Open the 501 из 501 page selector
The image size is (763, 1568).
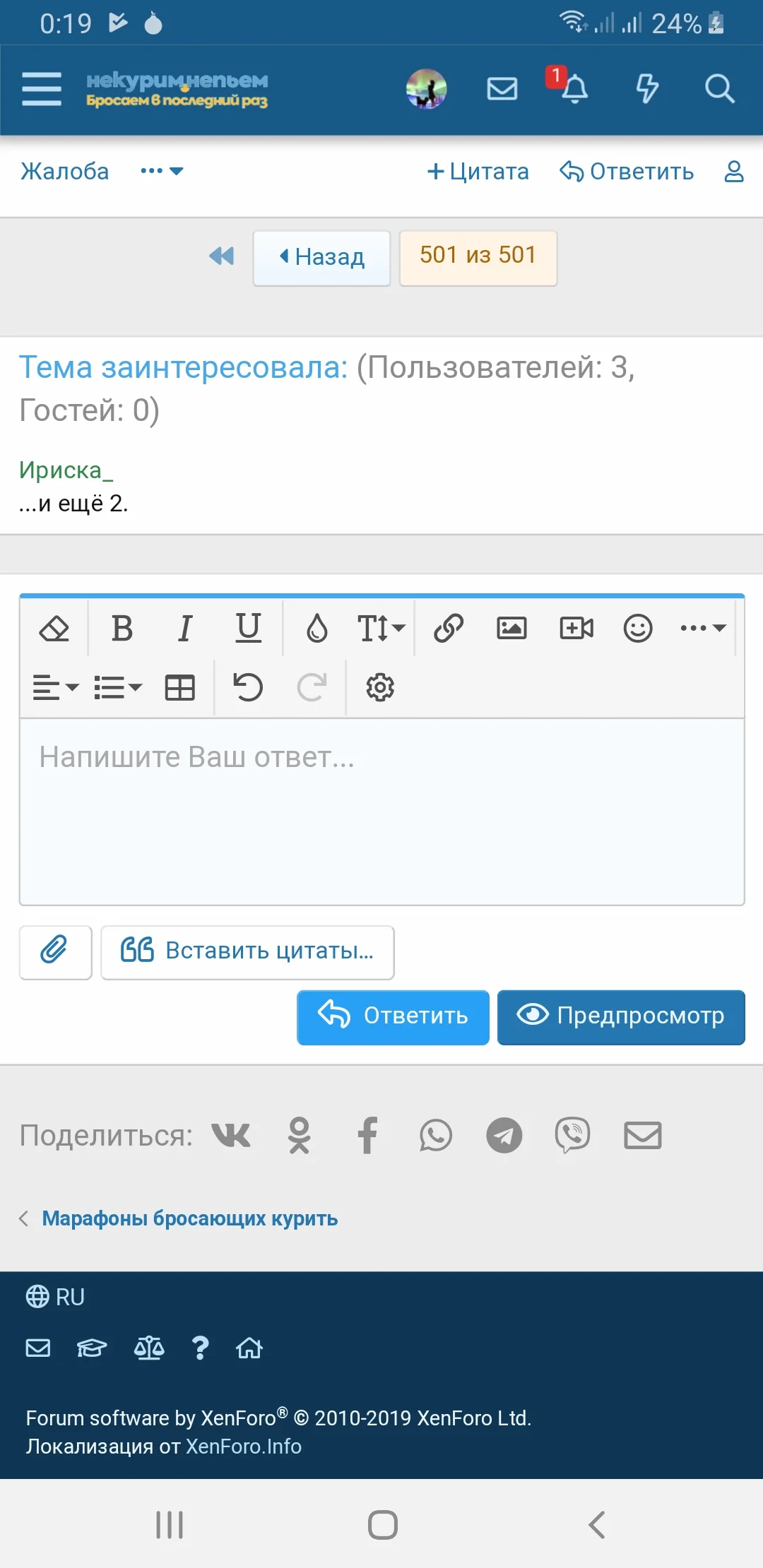point(478,257)
